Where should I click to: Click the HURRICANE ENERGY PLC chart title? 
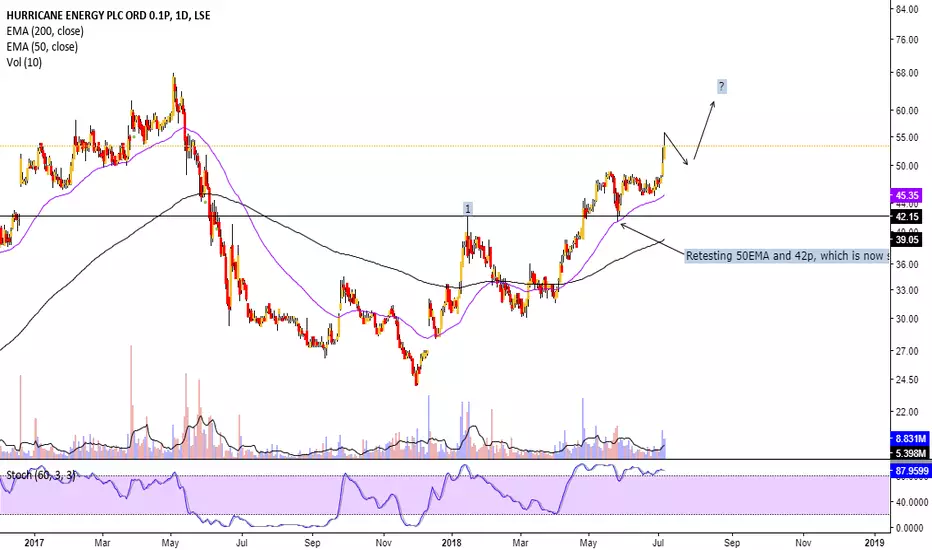[x=109, y=15]
